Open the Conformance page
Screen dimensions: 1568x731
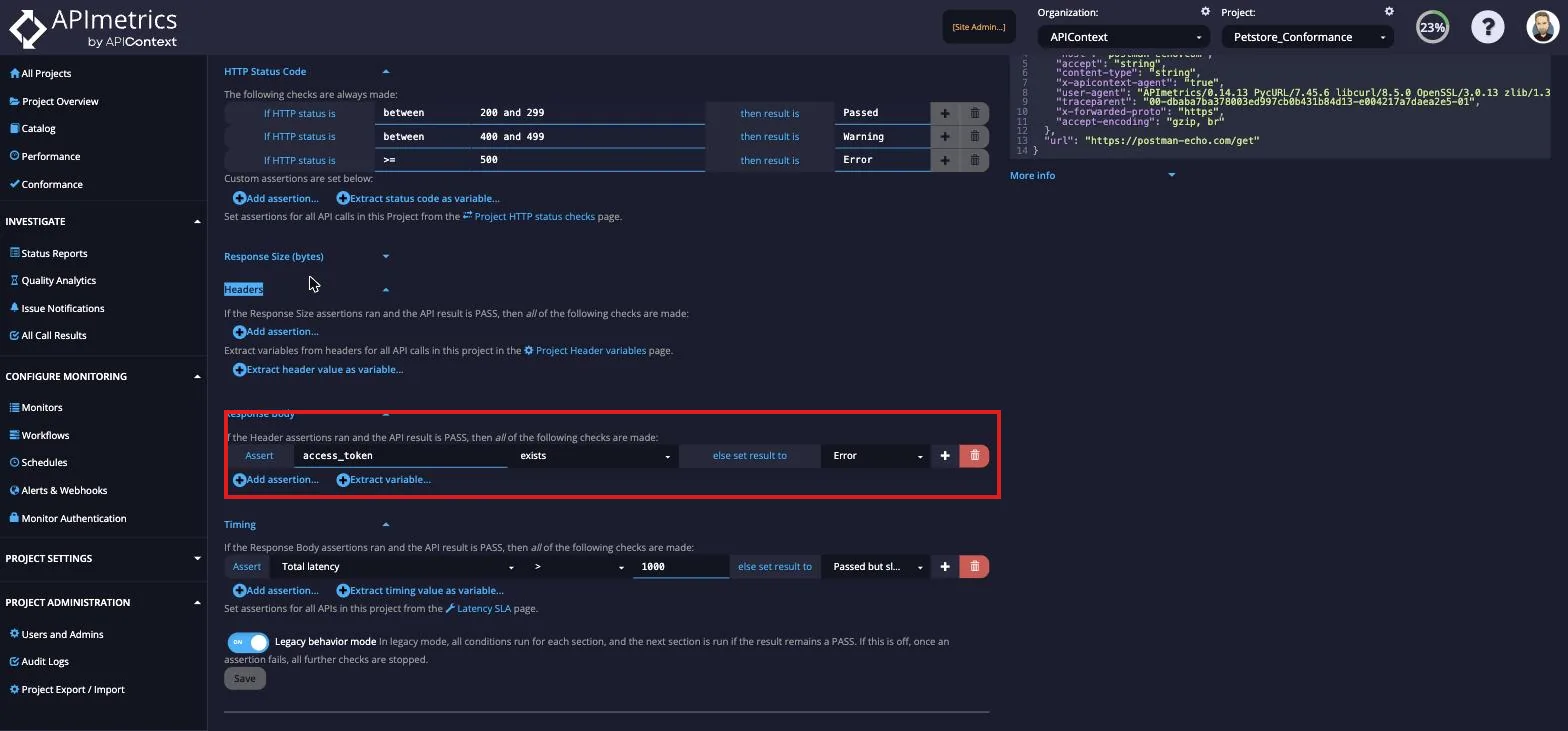[46, 184]
